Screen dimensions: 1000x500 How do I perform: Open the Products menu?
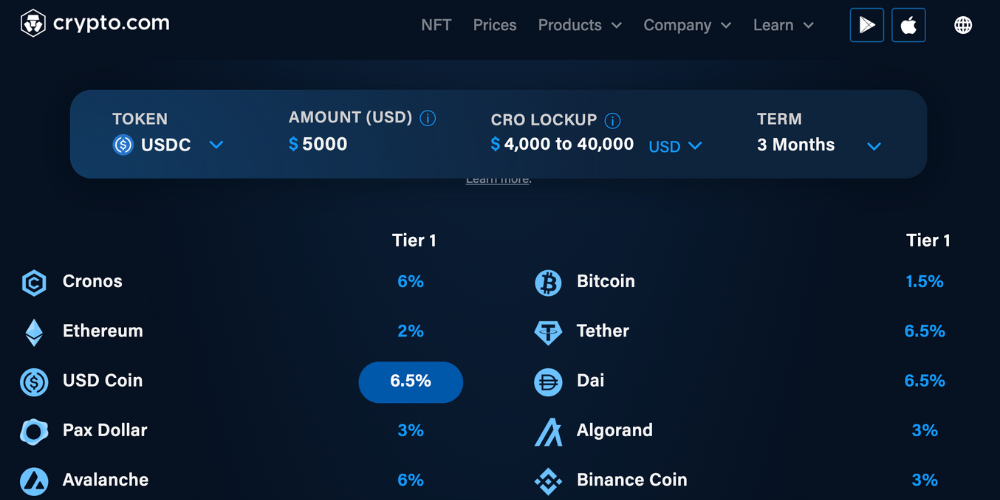coord(579,25)
